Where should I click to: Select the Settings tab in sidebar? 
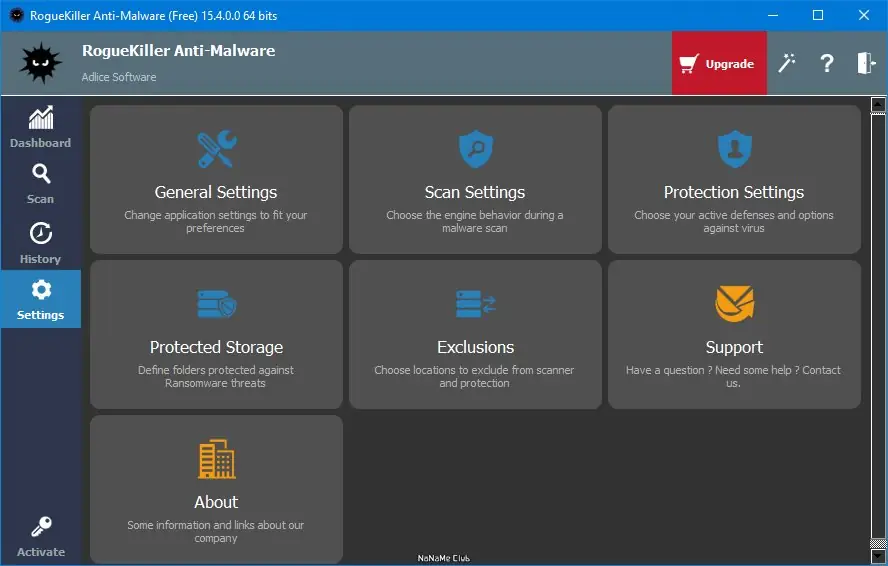(x=41, y=299)
